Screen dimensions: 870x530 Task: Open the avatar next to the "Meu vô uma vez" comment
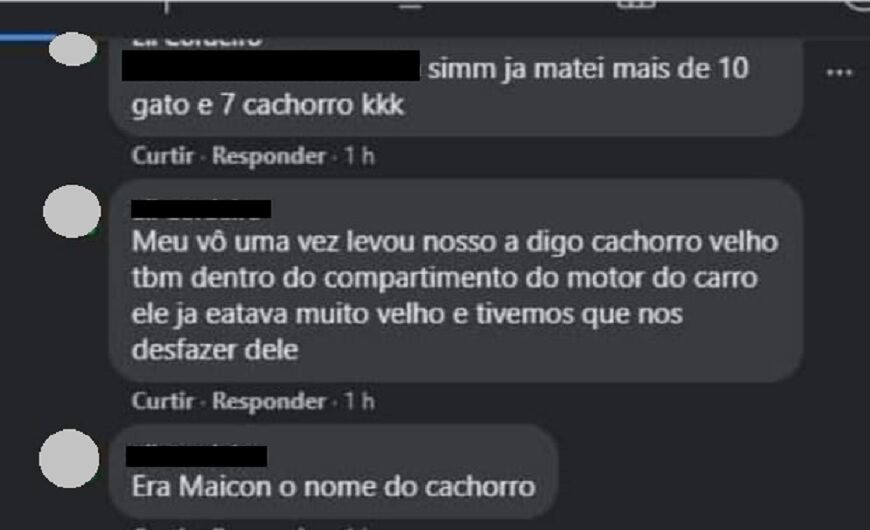pyautogui.click(x=72, y=211)
